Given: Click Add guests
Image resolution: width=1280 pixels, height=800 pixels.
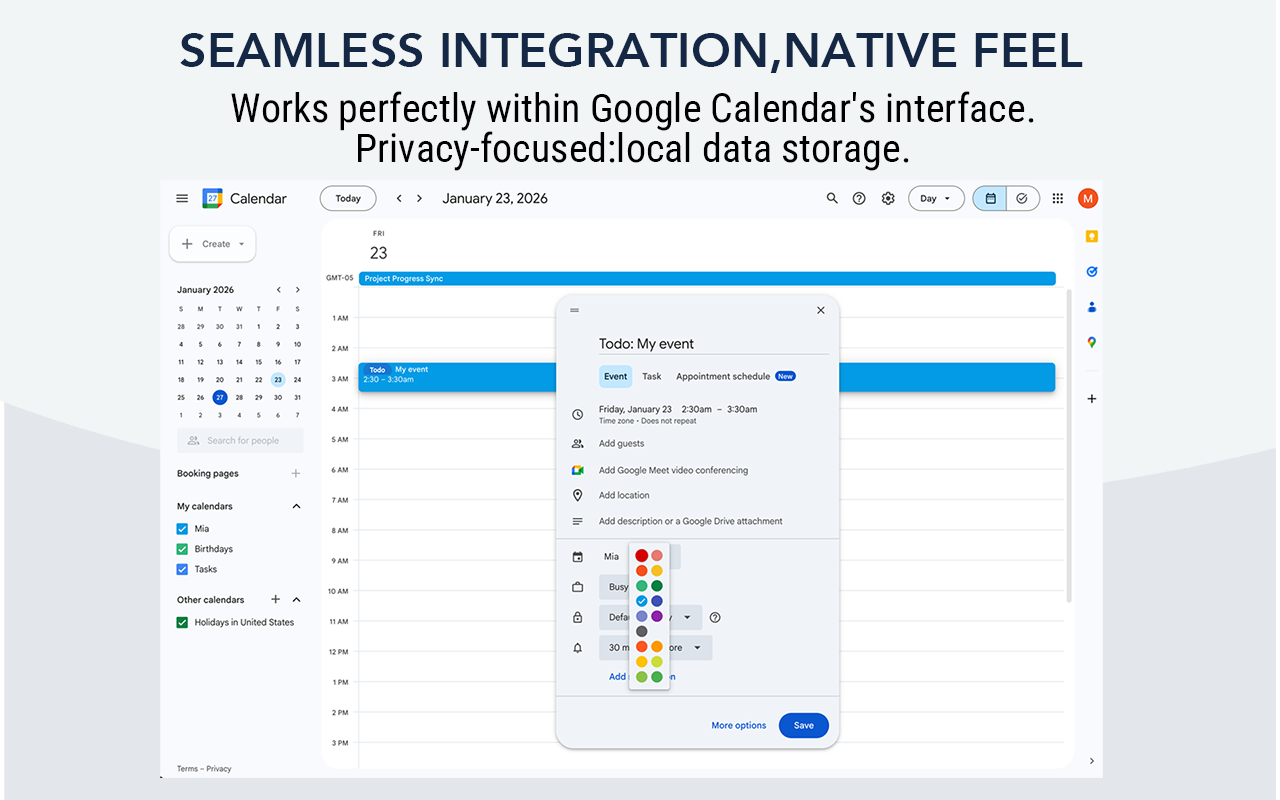Looking at the screenshot, I should pyautogui.click(x=622, y=444).
